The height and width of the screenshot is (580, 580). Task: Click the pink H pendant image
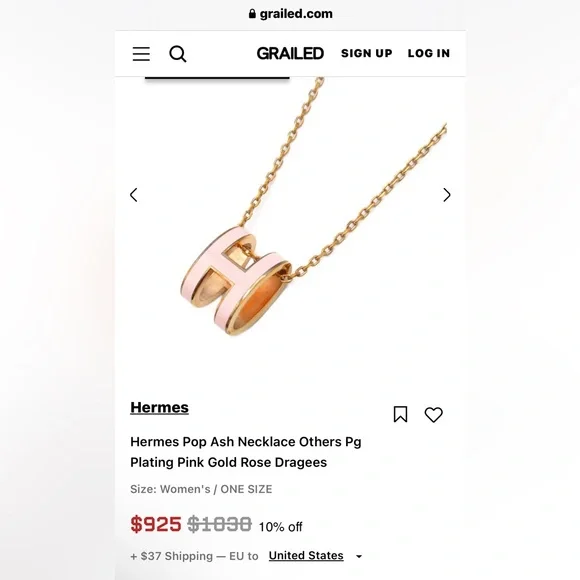236,280
